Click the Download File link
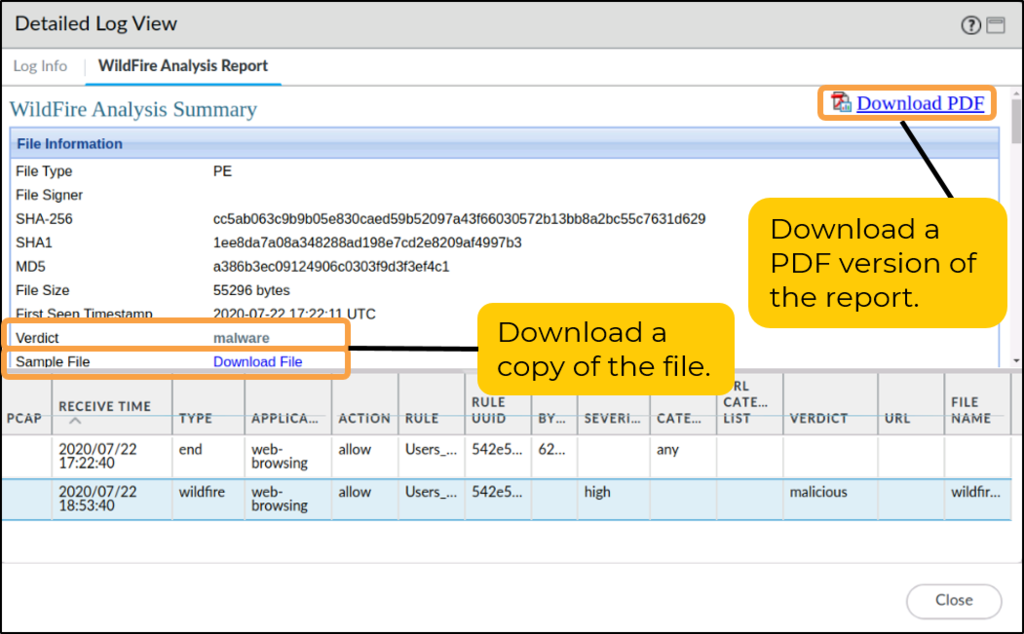Screen dimensions: 1024x634 (x=257, y=362)
